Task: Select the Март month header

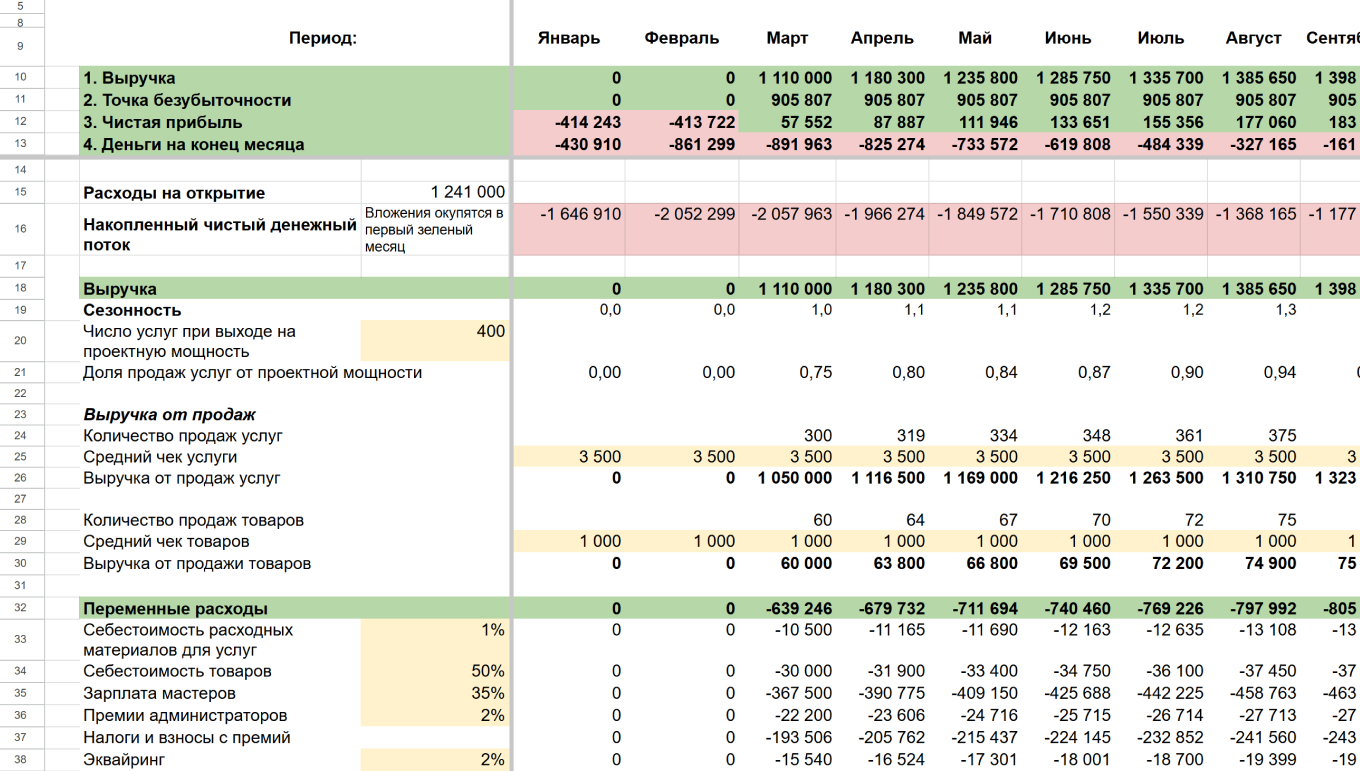Action: click(787, 38)
